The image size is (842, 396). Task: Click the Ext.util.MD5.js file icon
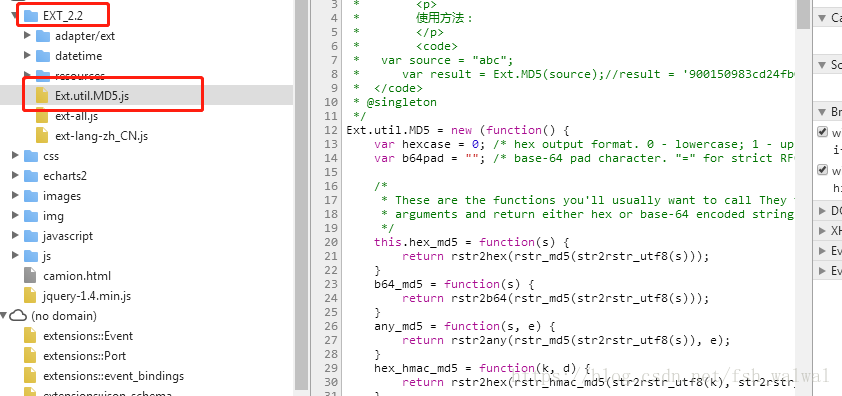(x=42, y=96)
